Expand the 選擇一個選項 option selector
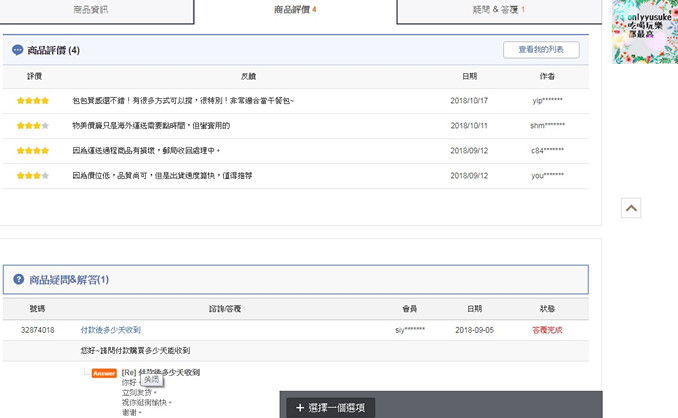Viewport: 678px width, 418px height. [x=331, y=408]
